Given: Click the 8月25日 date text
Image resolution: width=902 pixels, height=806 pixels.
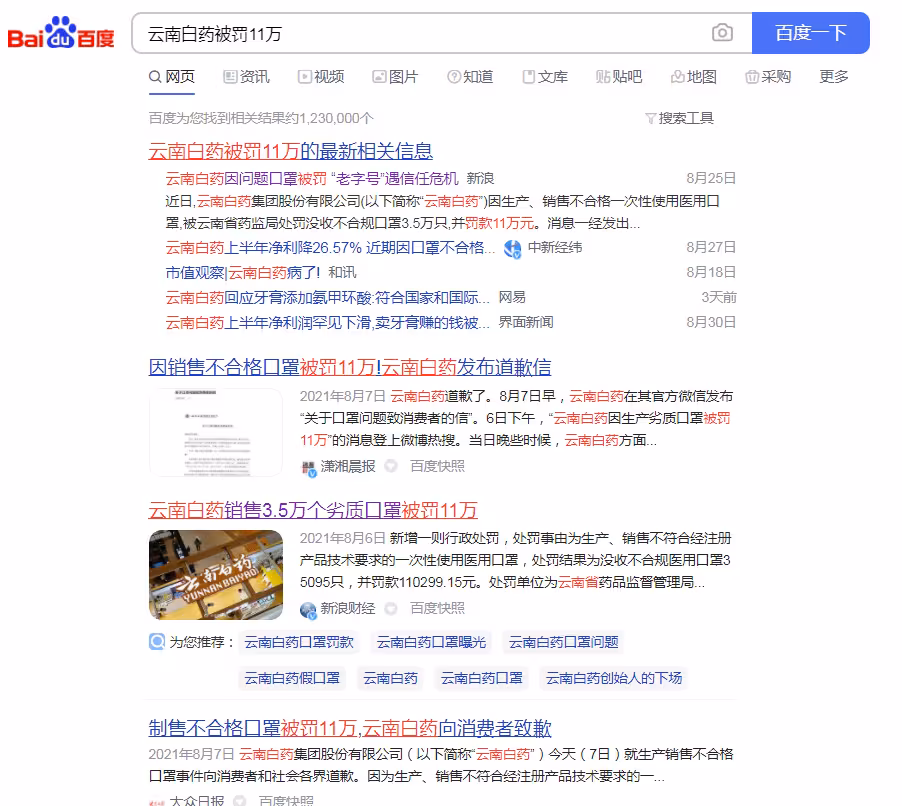Looking at the screenshot, I should coord(711,178).
